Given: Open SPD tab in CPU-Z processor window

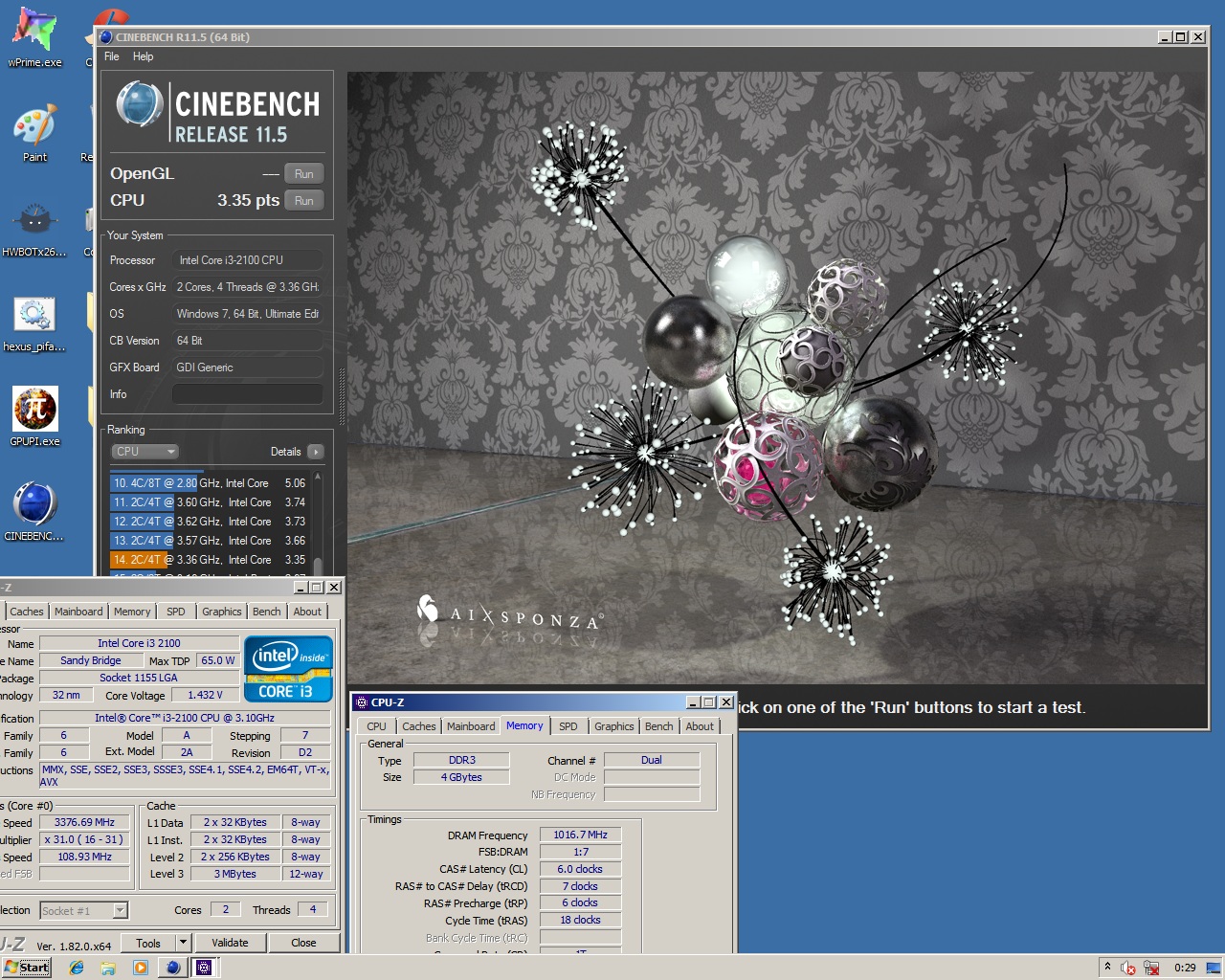Looking at the screenshot, I should (176, 612).
